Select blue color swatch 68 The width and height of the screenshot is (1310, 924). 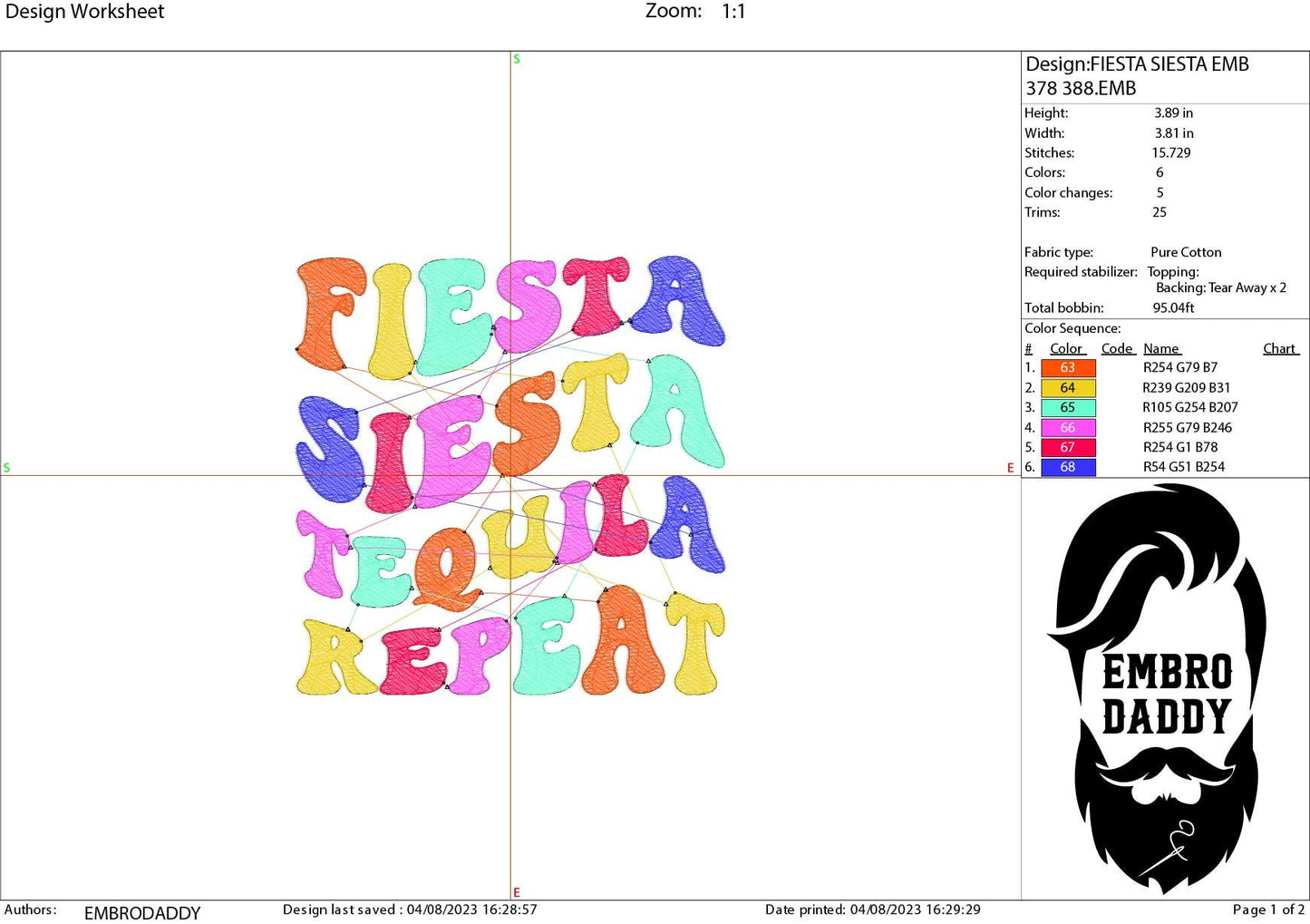pos(1068,467)
